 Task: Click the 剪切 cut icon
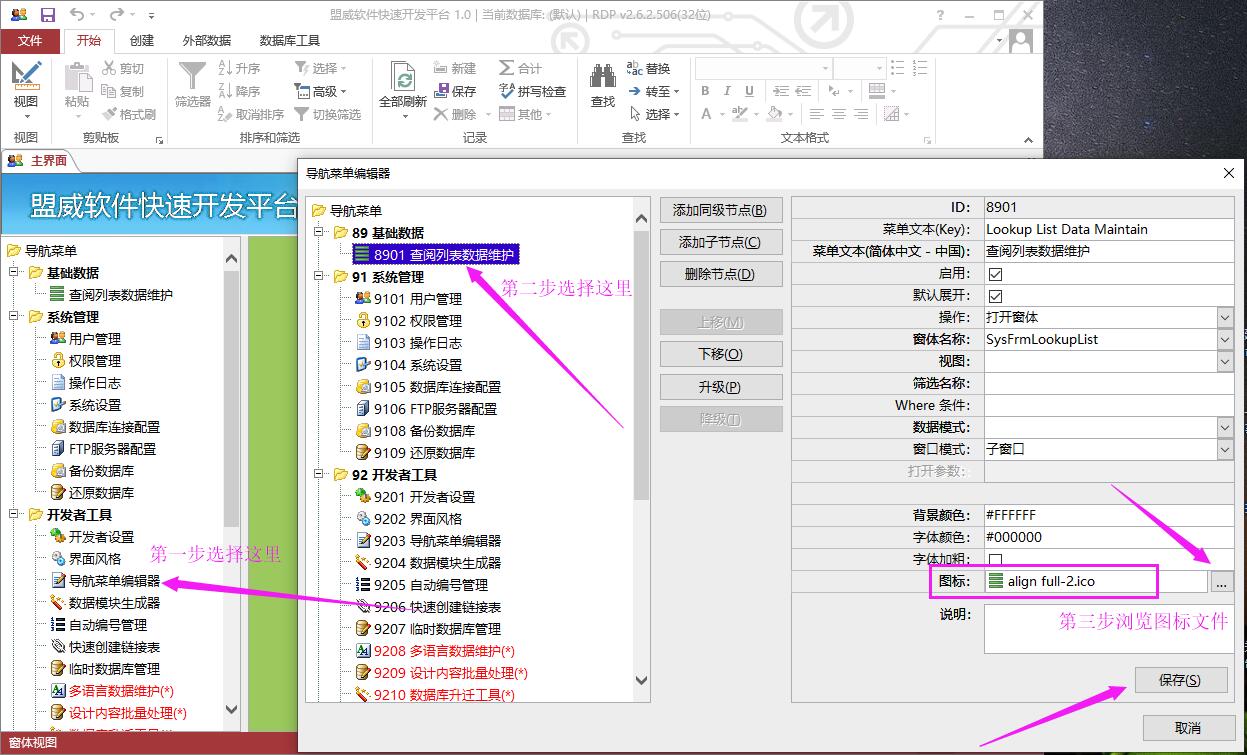pos(109,68)
